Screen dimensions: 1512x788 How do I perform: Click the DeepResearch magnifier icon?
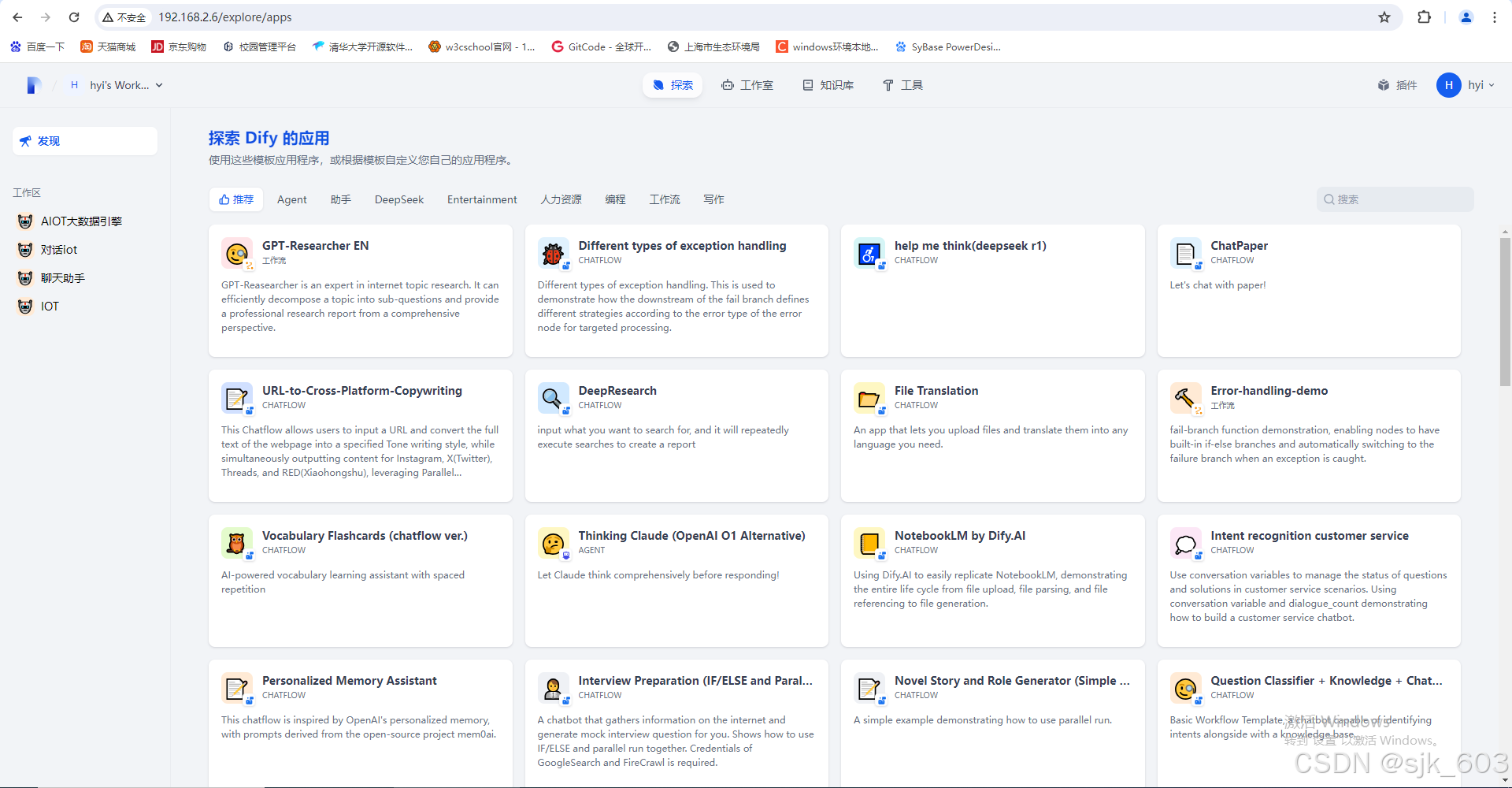pos(553,398)
